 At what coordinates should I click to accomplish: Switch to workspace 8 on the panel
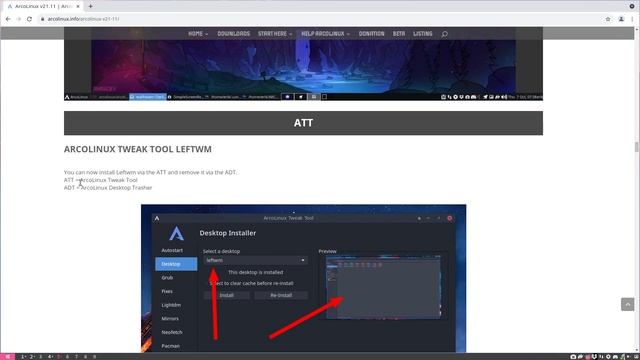85,357
